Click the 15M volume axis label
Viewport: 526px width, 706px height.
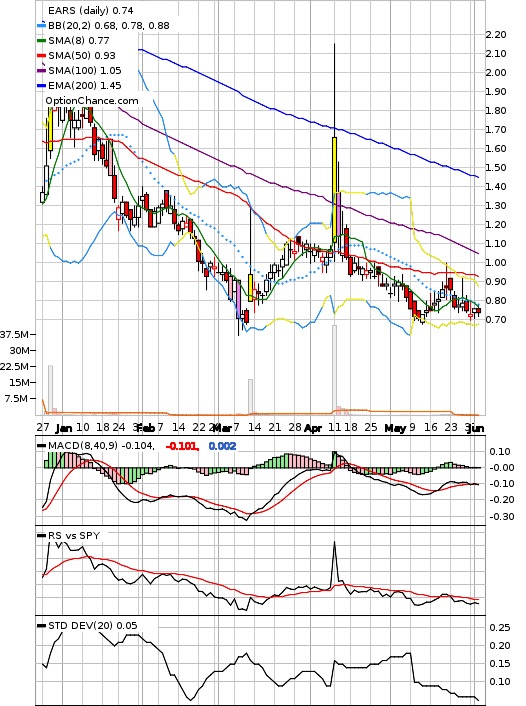(19, 382)
